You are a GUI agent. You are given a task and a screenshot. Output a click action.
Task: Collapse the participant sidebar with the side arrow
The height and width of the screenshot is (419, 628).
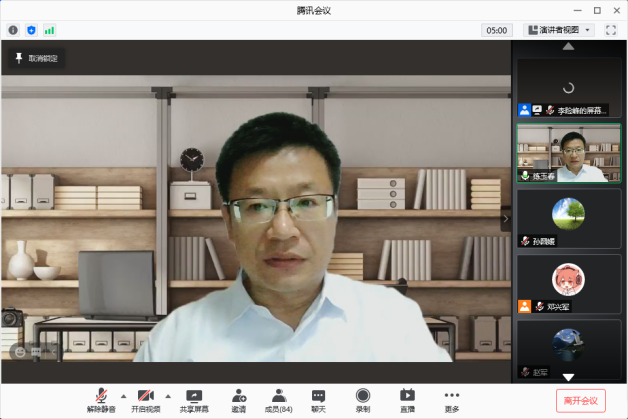click(505, 217)
